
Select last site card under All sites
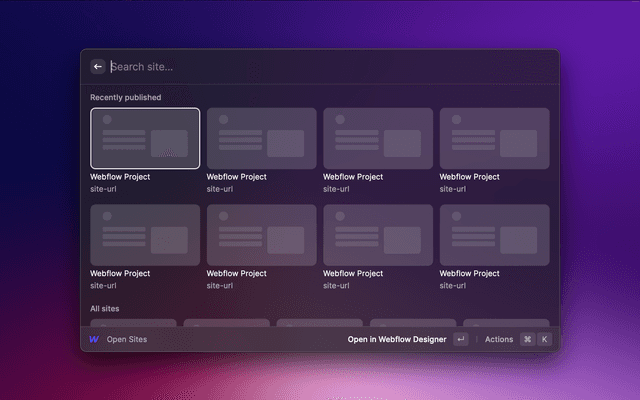506,322
